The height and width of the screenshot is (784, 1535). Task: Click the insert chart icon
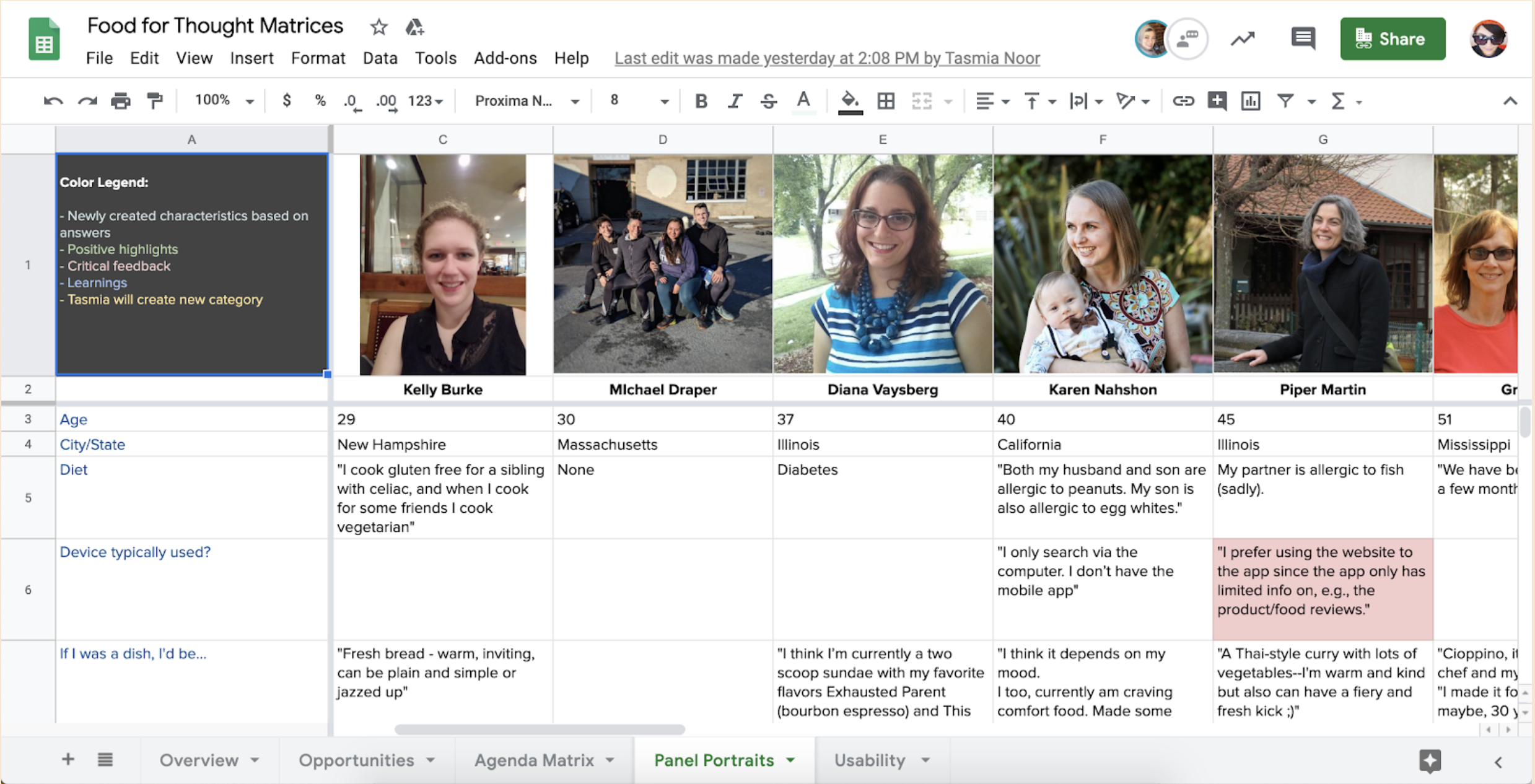[1250, 101]
